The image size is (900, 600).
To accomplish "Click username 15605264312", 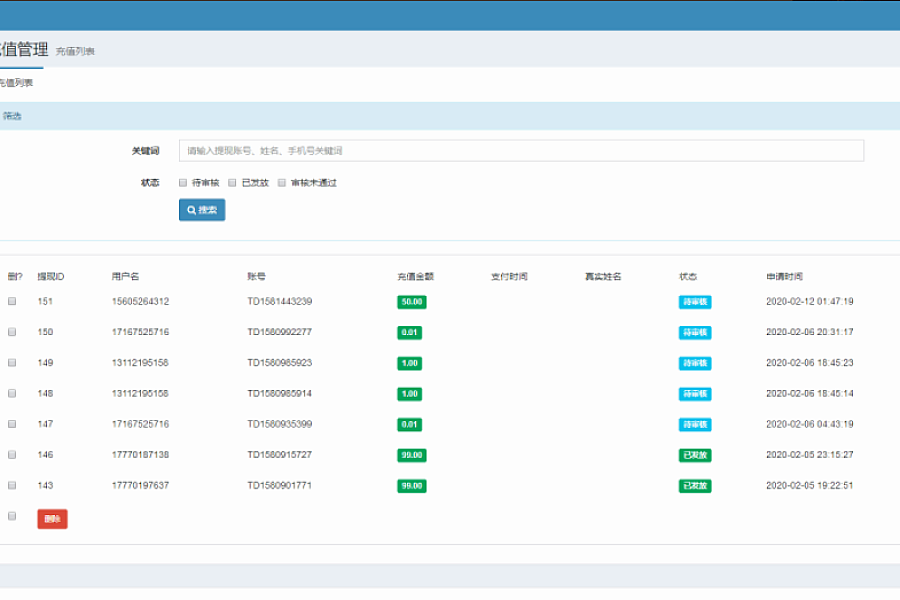I will coord(141,301).
